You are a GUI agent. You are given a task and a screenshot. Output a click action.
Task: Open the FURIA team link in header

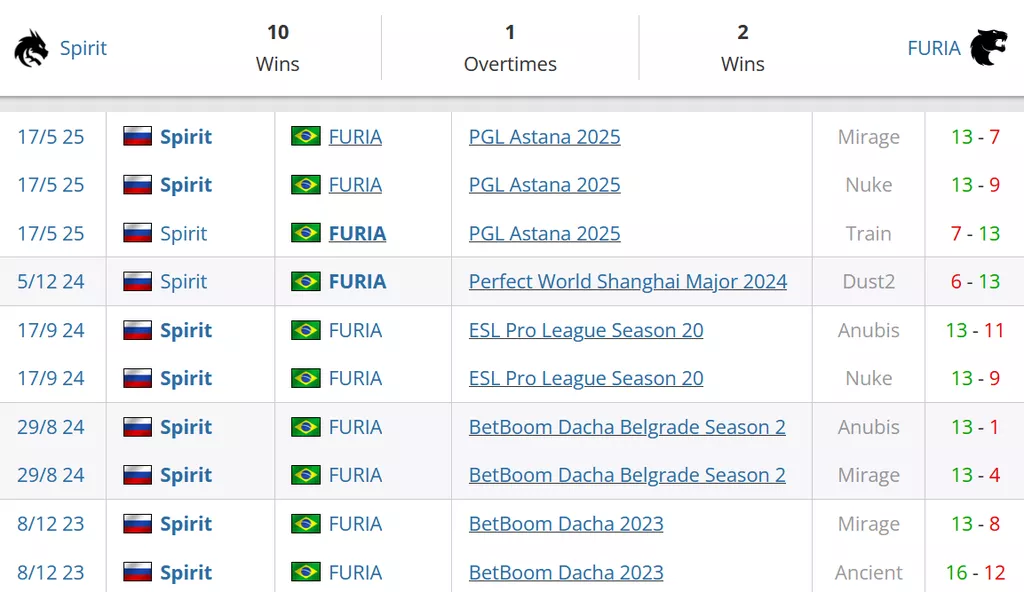(x=934, y=48)
